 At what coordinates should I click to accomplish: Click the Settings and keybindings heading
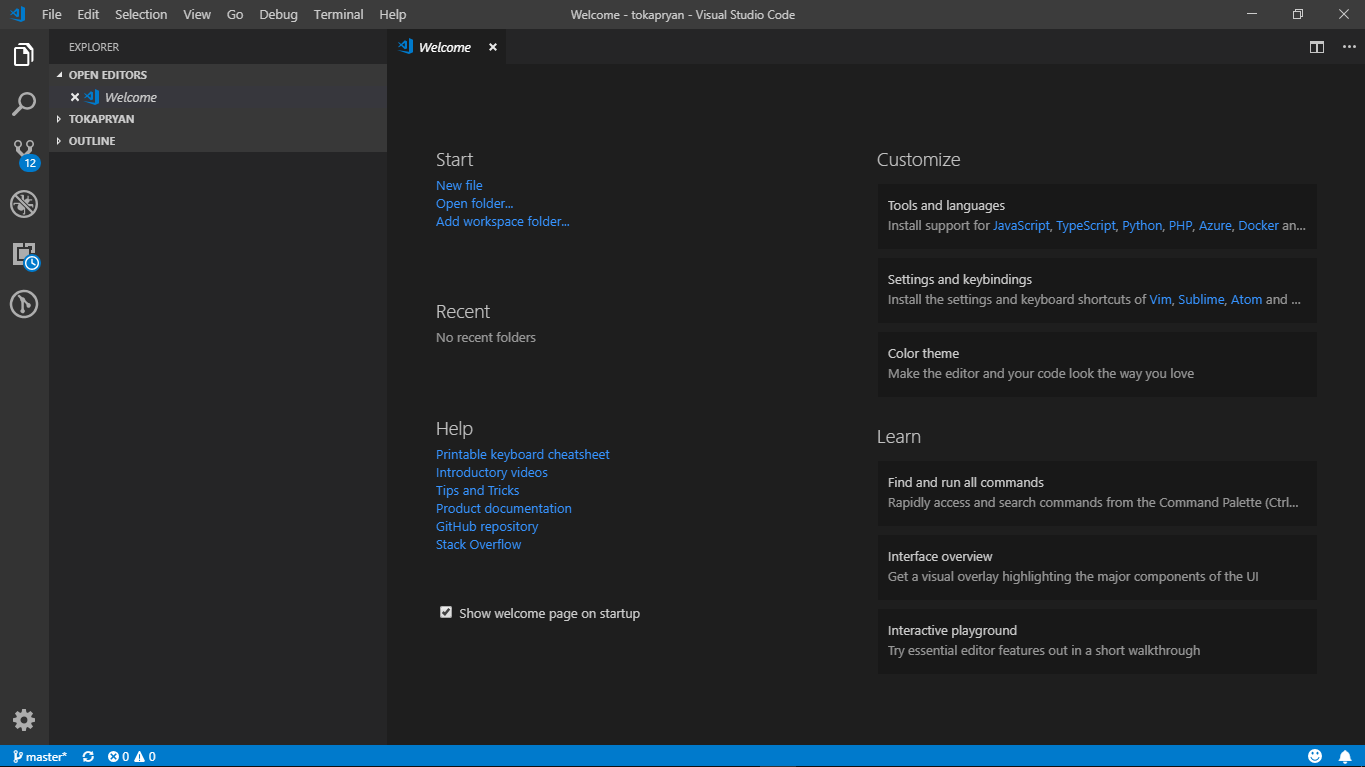960,280
